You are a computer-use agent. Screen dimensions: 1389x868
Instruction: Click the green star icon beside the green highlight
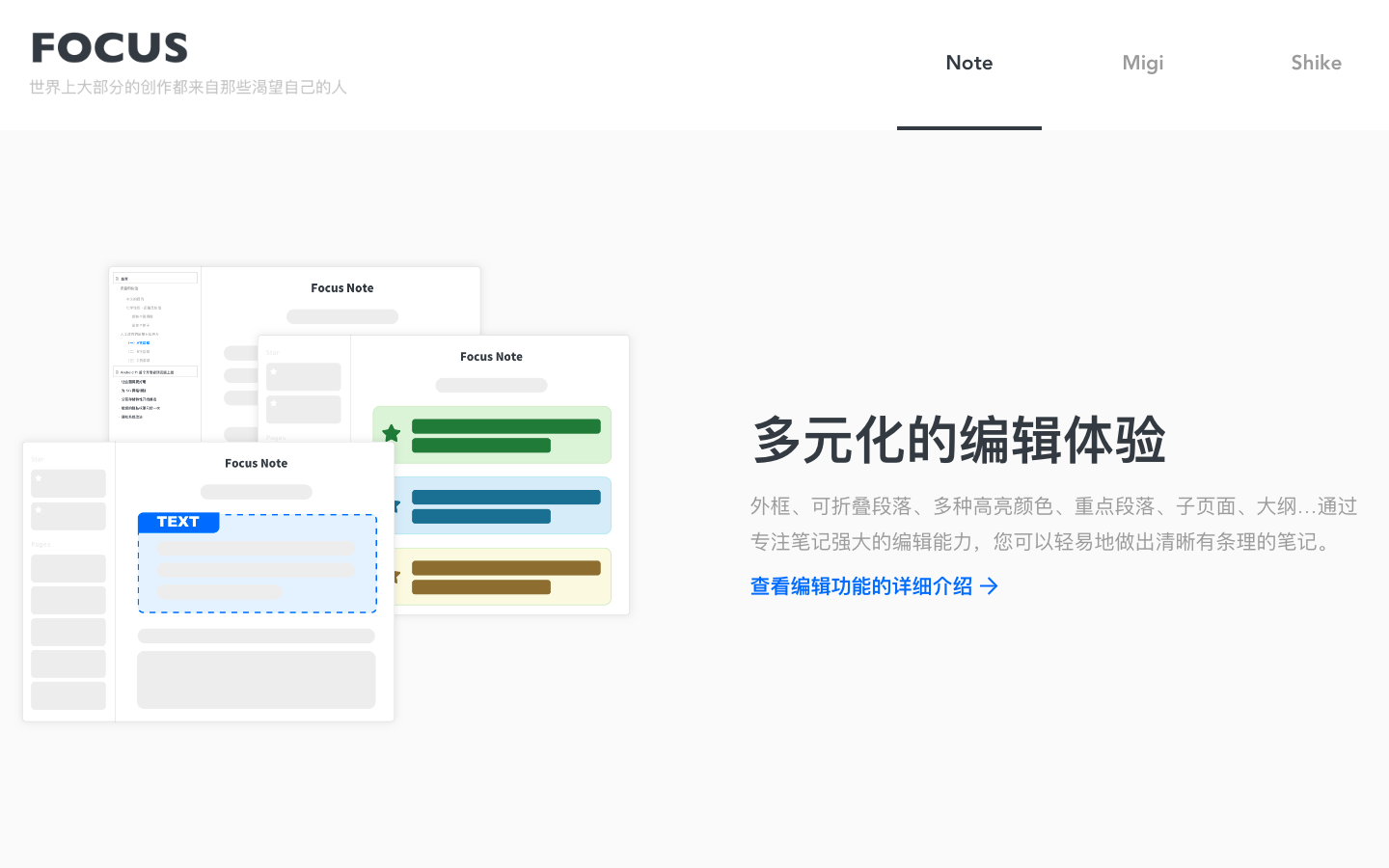point(391,434)
